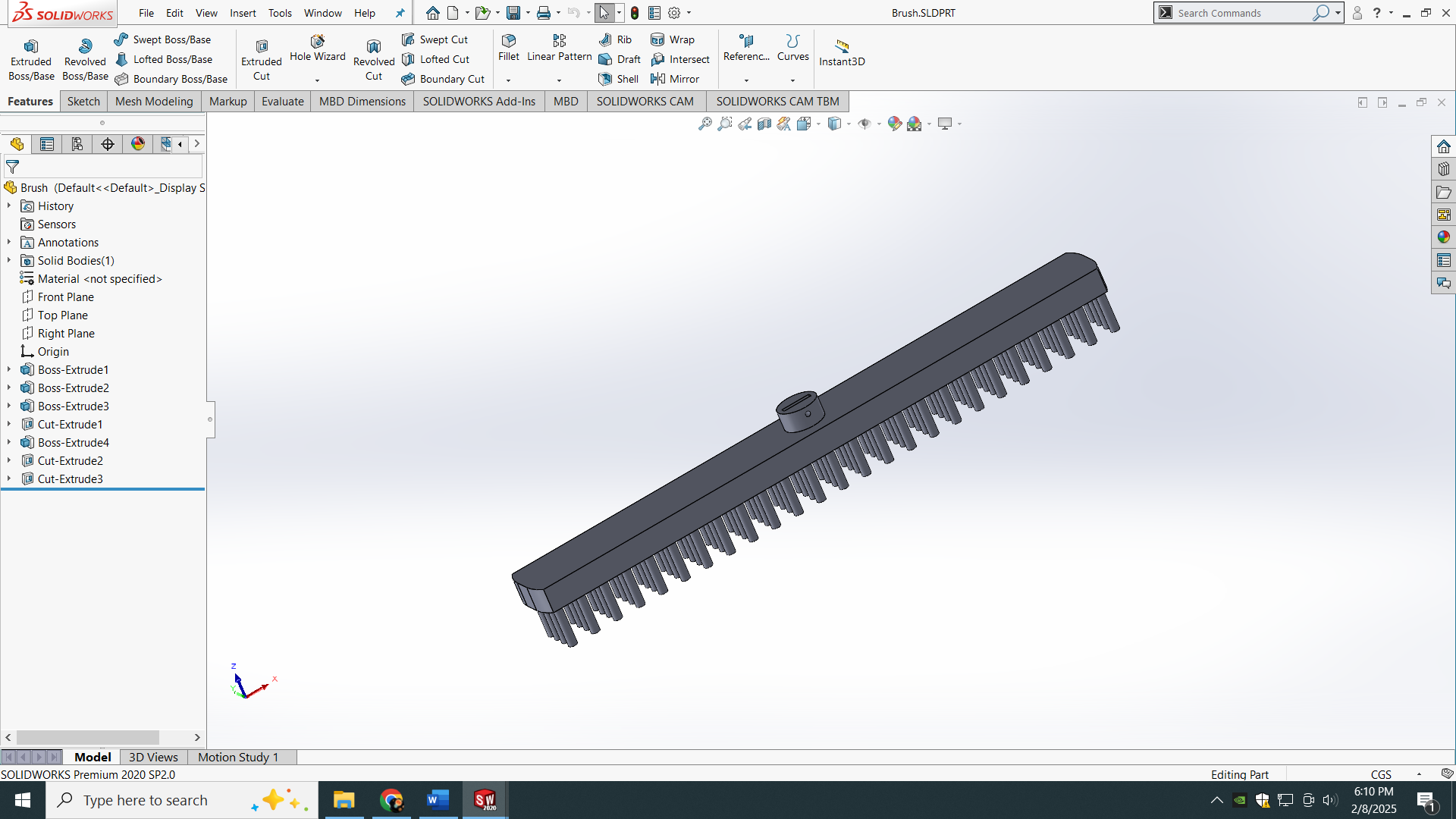Choose the Swept Boss/Base tool
Viewport: 1456px width, 819px height.
pos(163,39)
